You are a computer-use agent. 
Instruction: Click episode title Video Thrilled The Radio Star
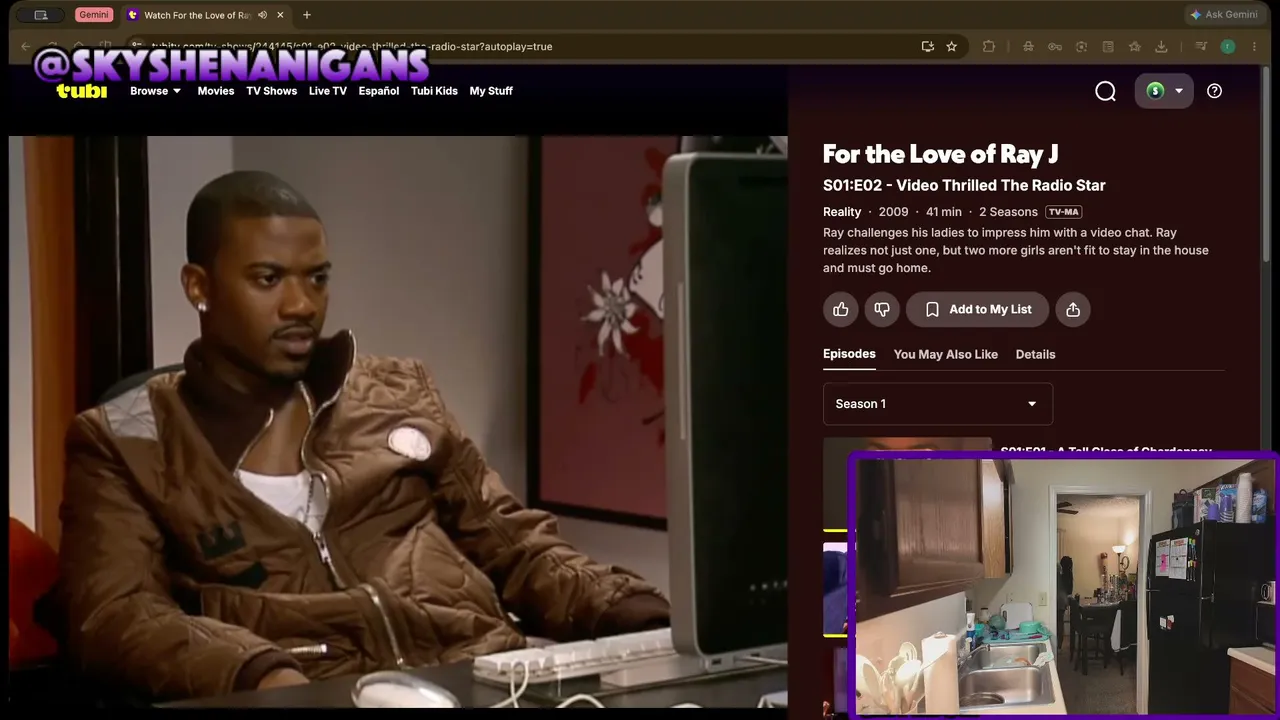pyautogui.click(x=1001, y=185)
